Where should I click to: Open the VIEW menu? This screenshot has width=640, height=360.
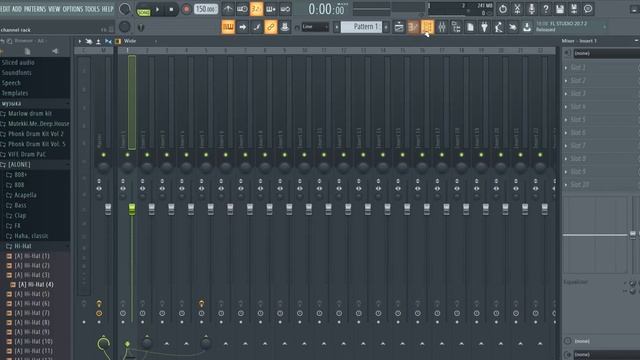[x=54, y=9]
